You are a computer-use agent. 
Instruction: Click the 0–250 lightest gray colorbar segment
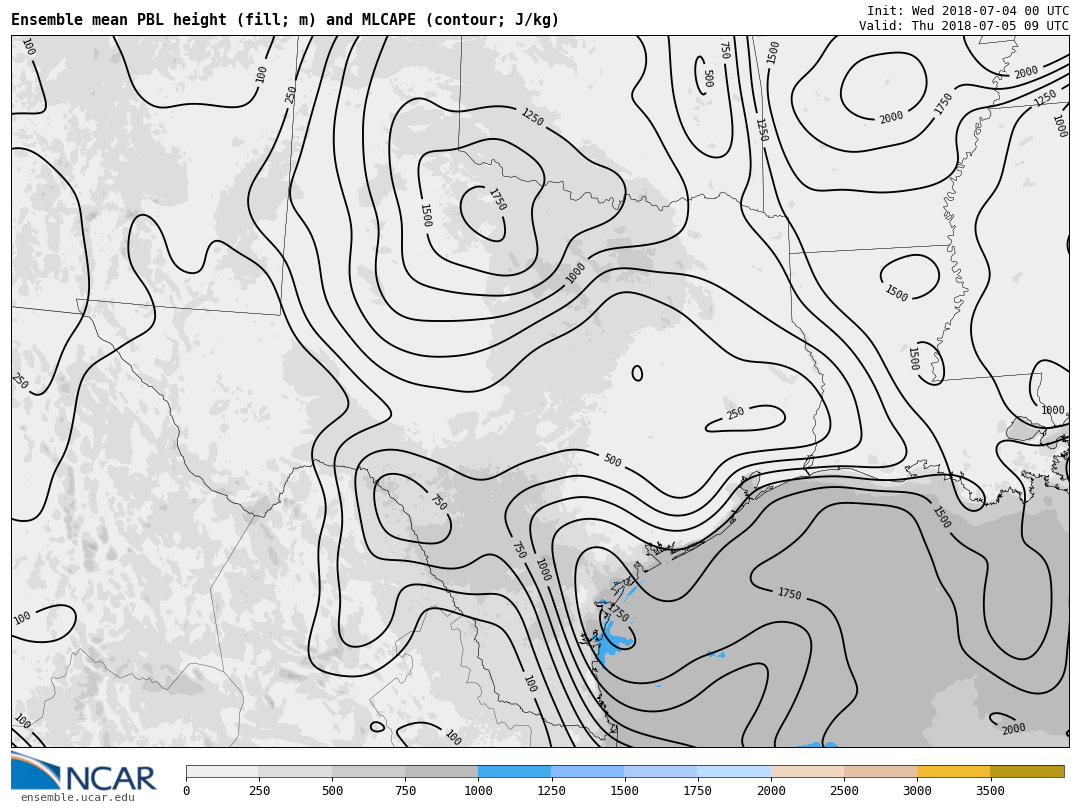222,771
